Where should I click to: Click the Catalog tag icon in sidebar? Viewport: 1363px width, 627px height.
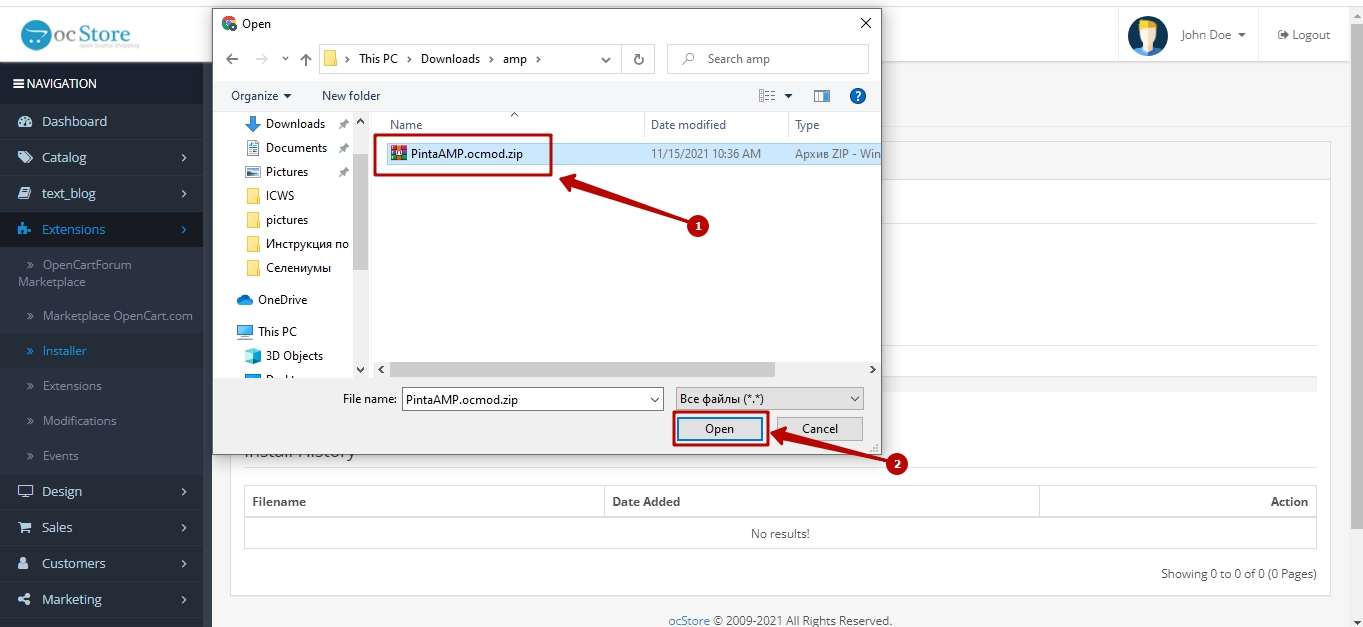tap(25, 157)
